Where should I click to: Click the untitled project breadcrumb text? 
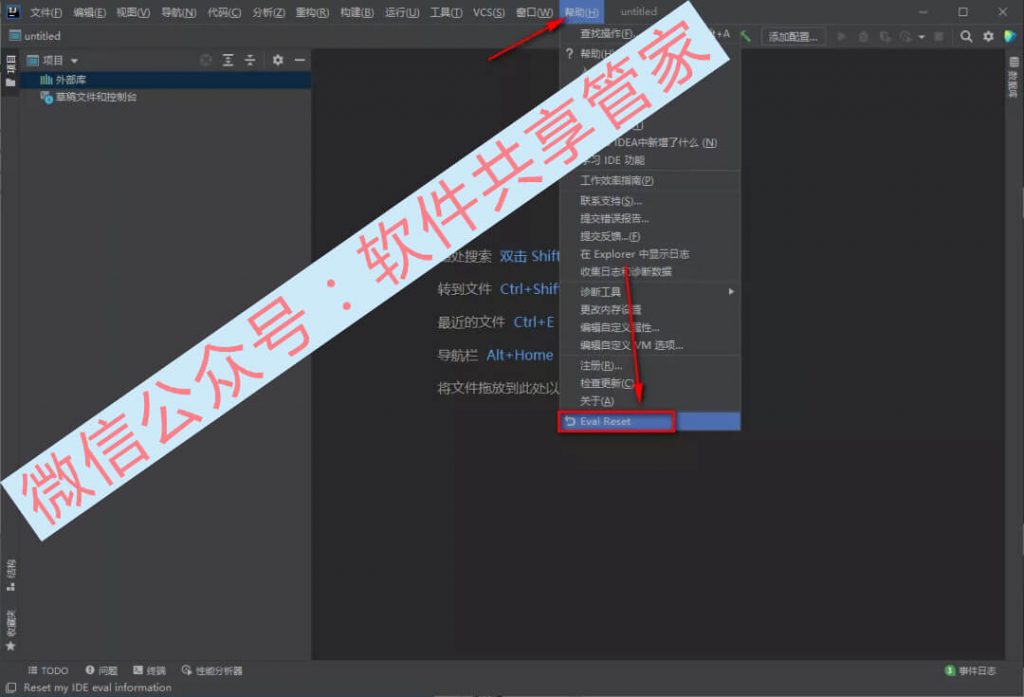coord(42,36)
